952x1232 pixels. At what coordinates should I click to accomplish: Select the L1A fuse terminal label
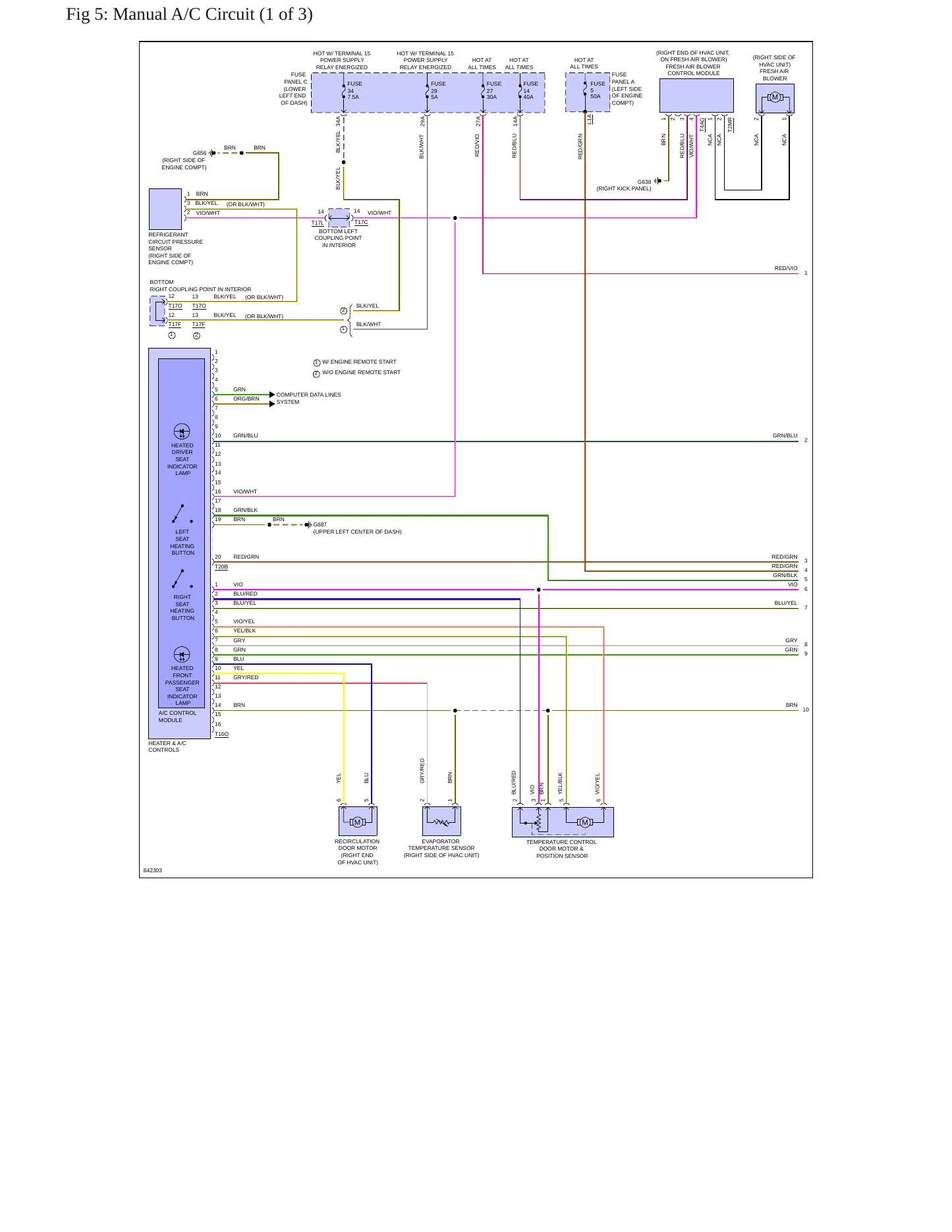(590, 119)
